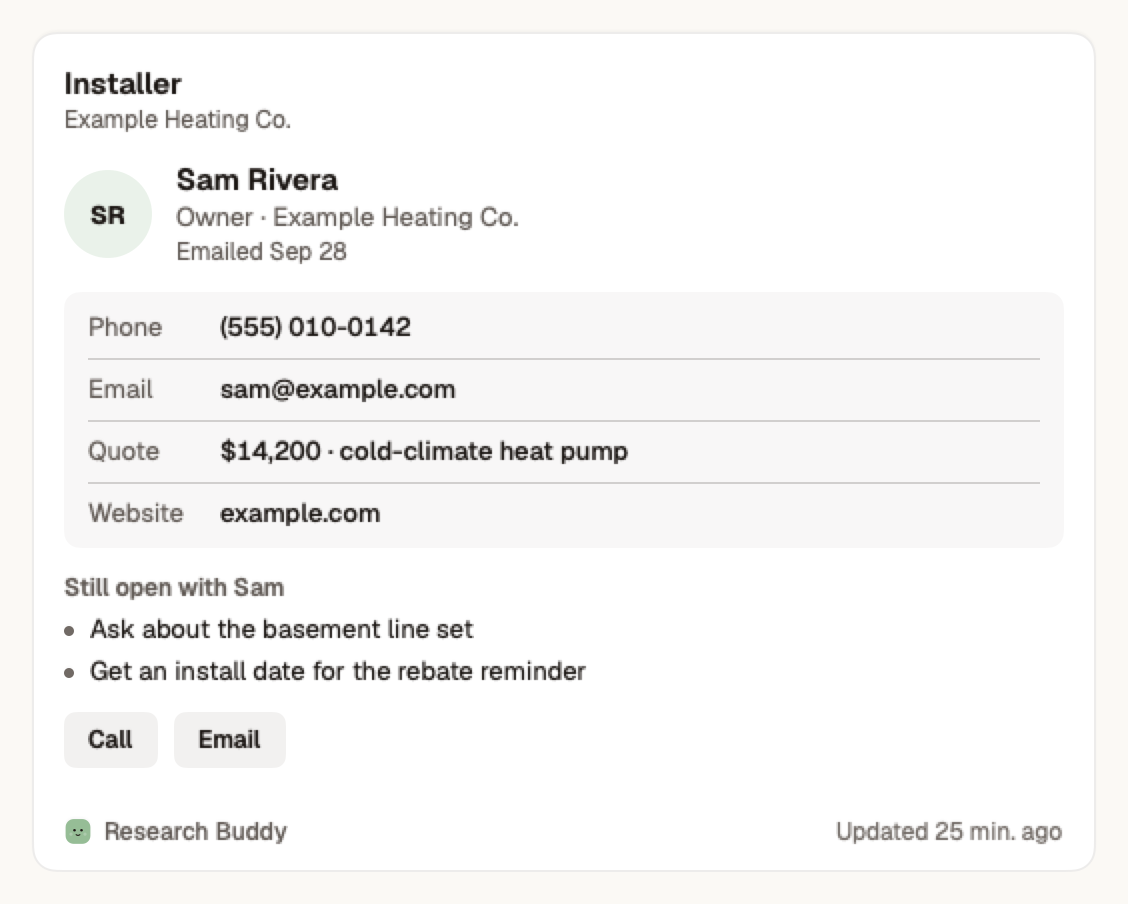The width and height of the screenshot is (1128, 904).
Task: Click the Email button
Action: point(229,739)
